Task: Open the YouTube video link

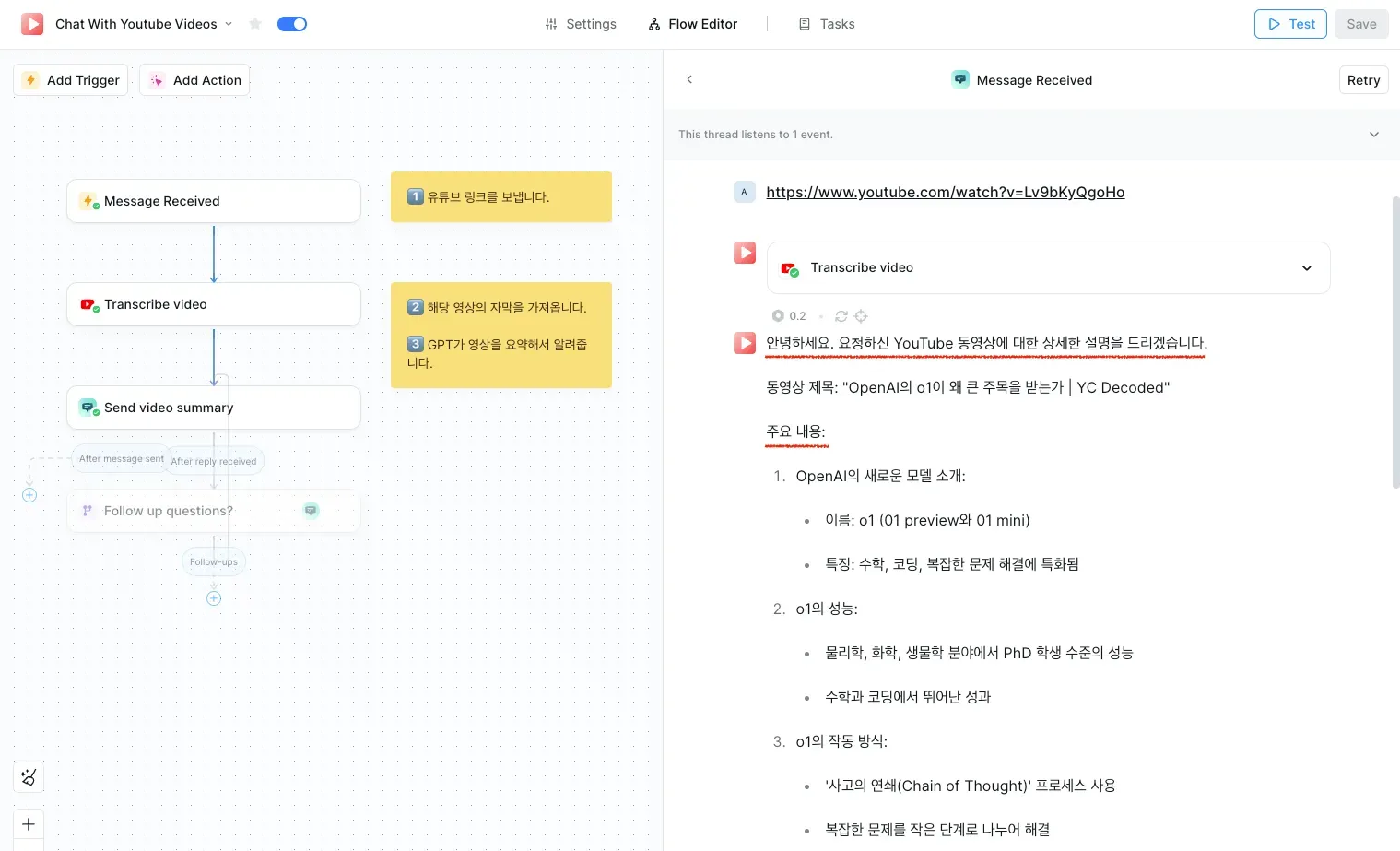Action: coord(945,192)
